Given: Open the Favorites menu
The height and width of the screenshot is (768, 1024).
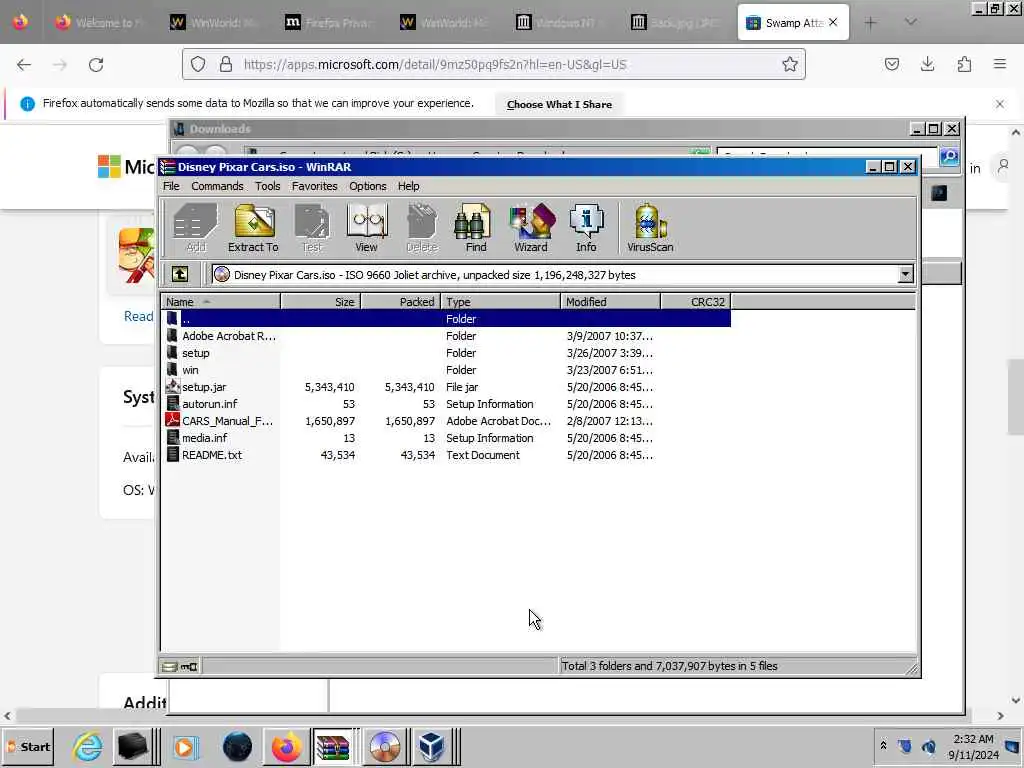Looking at the screenshot, I should pyautogui.click(x=314, y=186).
